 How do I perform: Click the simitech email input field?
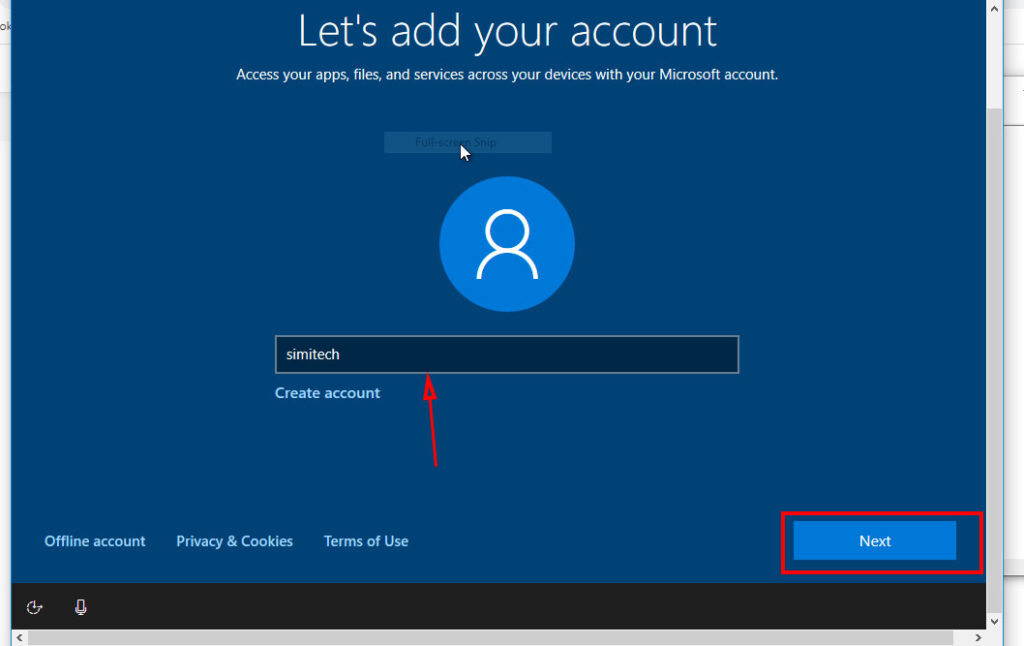tap(506, 354)
